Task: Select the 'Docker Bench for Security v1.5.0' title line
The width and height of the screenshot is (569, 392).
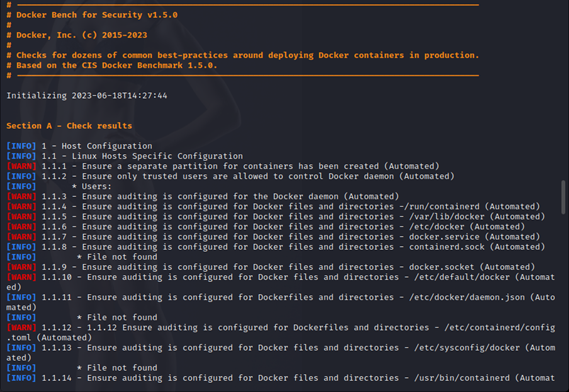Action: [x=92, y=15]
